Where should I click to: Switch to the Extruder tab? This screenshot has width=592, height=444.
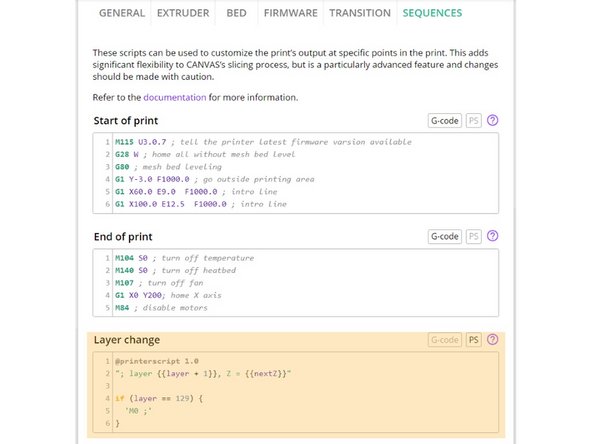[x=183, y=13]
